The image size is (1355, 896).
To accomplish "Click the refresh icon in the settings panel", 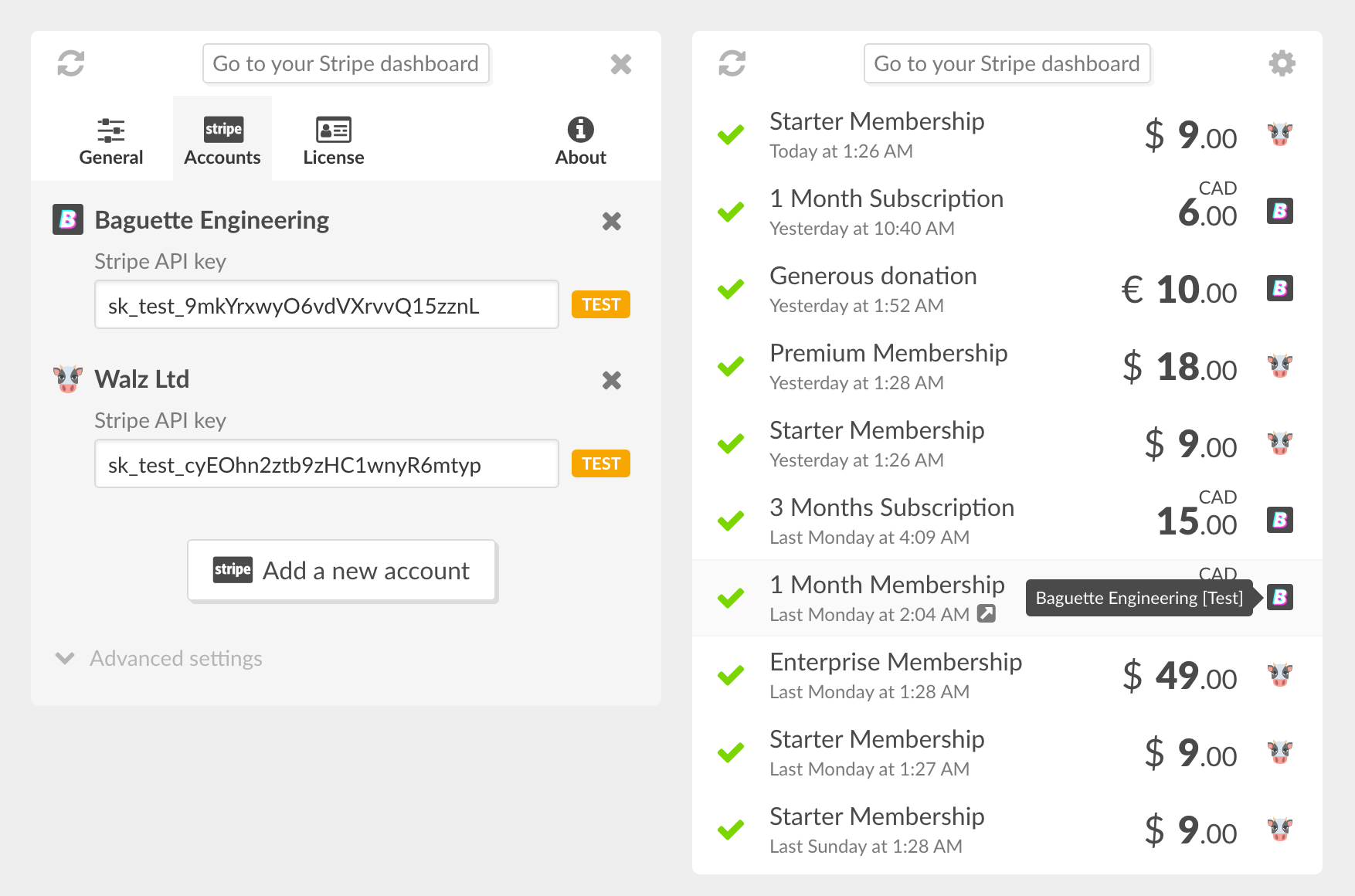I will click(71, 63).
